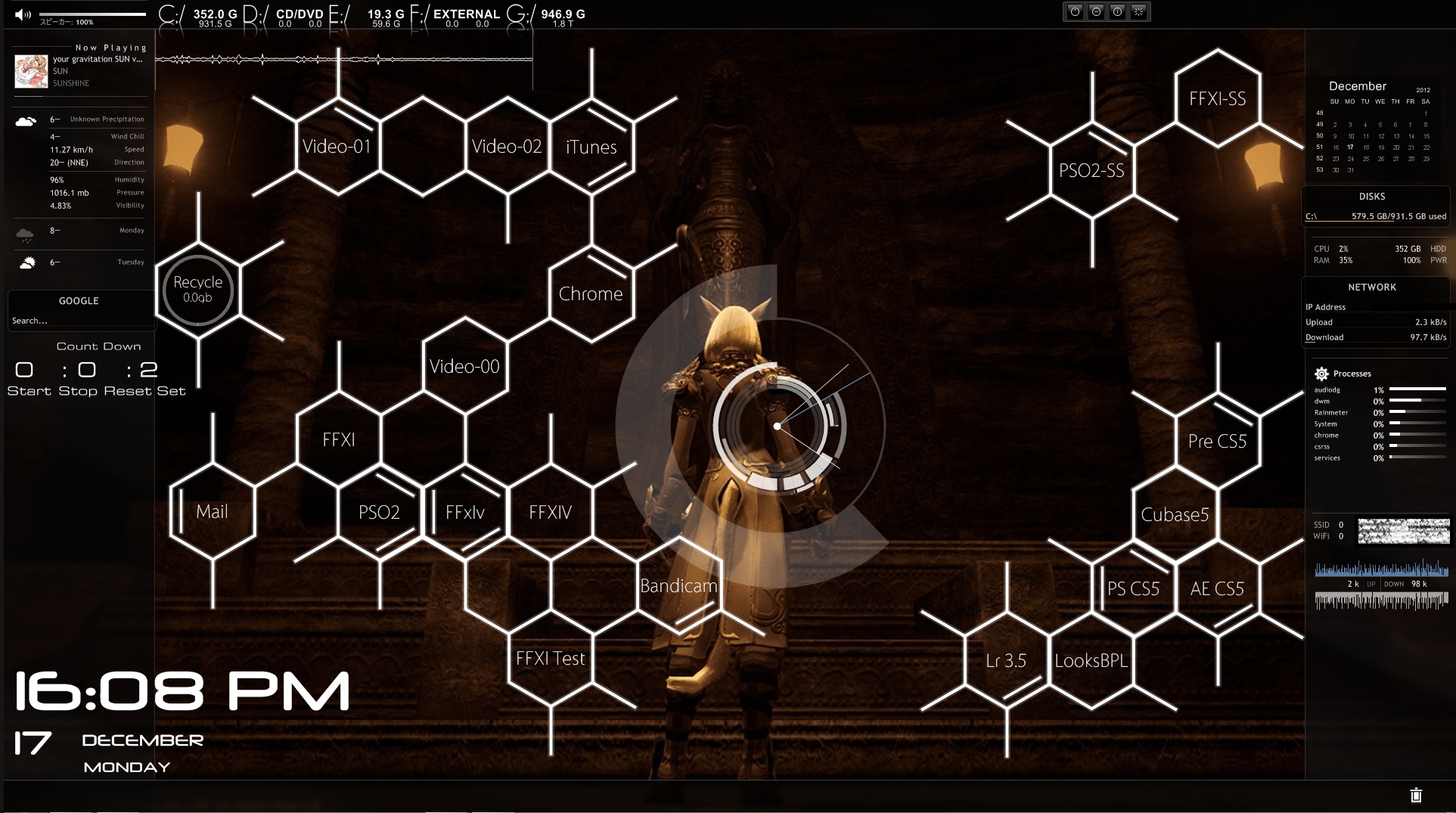Open the Chrome hexagon launcher

pyautogui.click(x=591, y=293)
